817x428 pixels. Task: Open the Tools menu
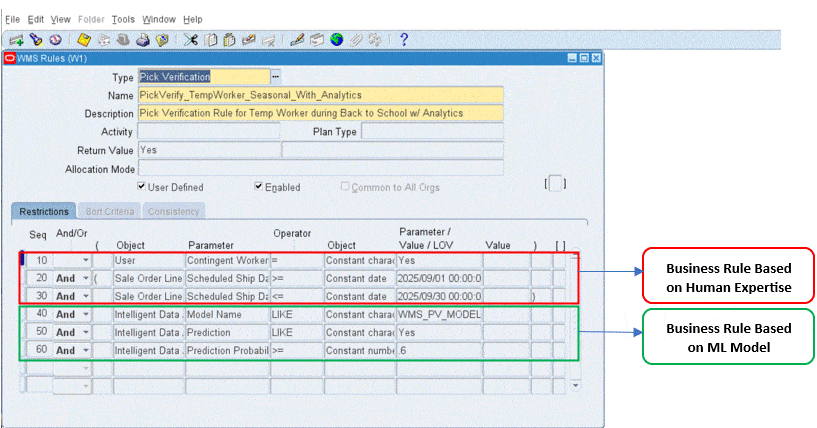tap(123, 19)
